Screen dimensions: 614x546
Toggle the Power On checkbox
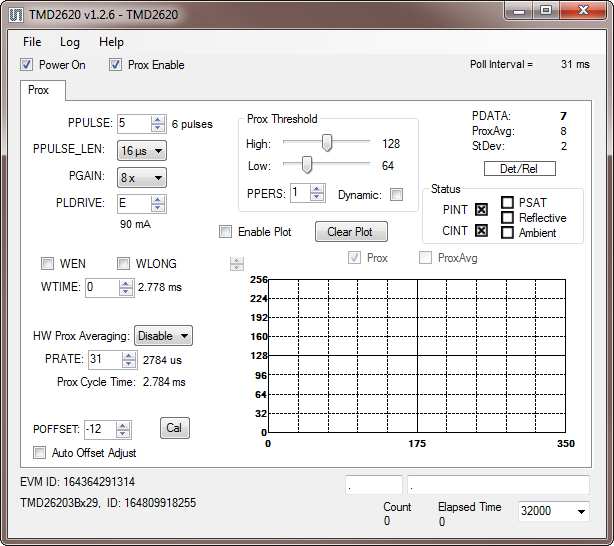click(27, 65)
